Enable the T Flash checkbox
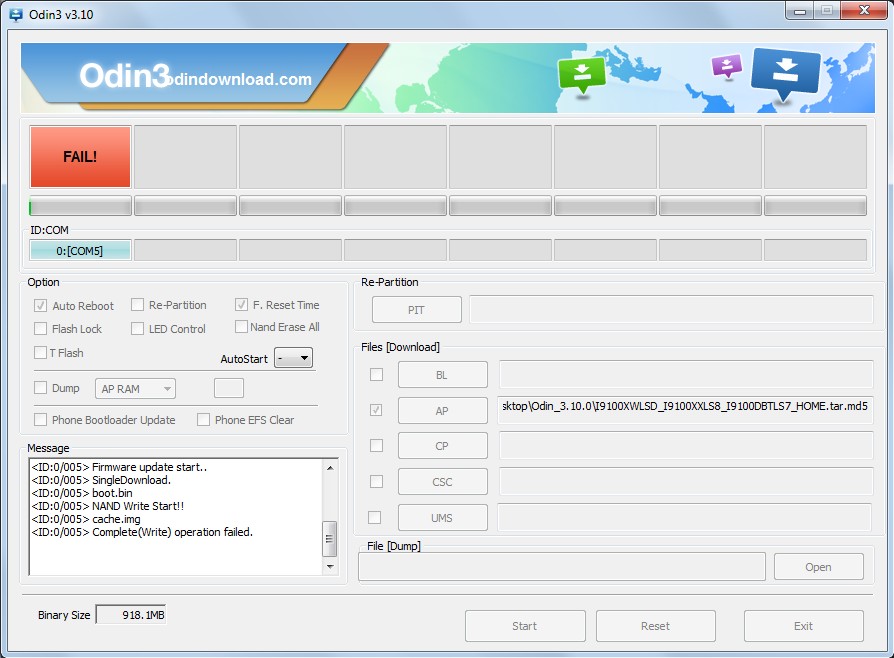 (40, 353)
